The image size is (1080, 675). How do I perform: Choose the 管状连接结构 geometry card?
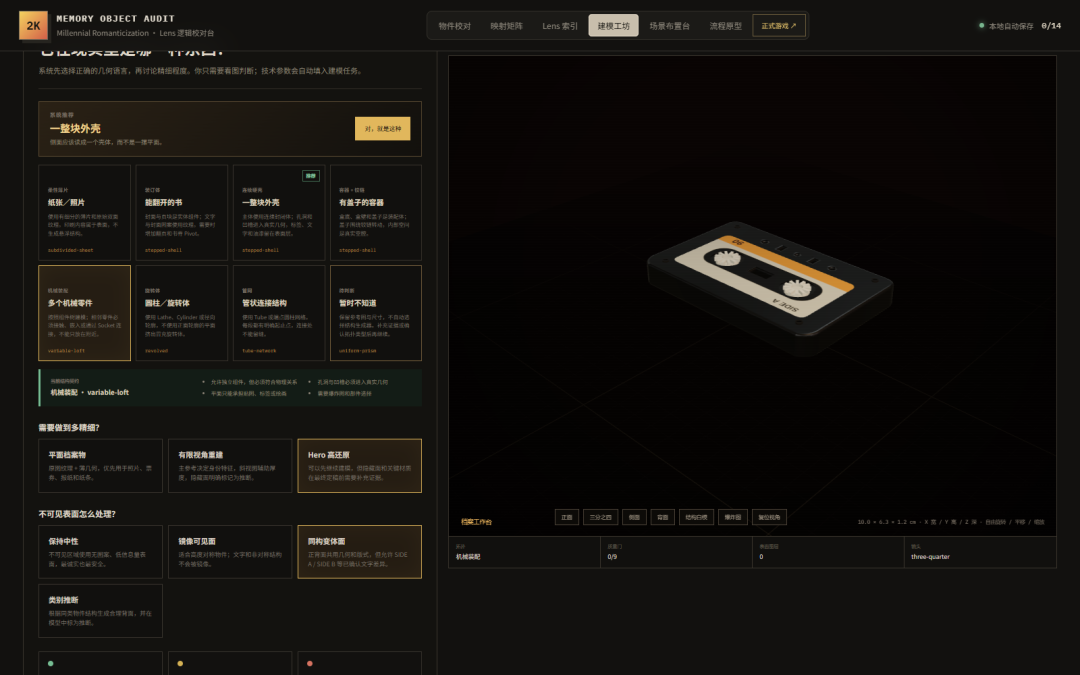pos(279,313)
